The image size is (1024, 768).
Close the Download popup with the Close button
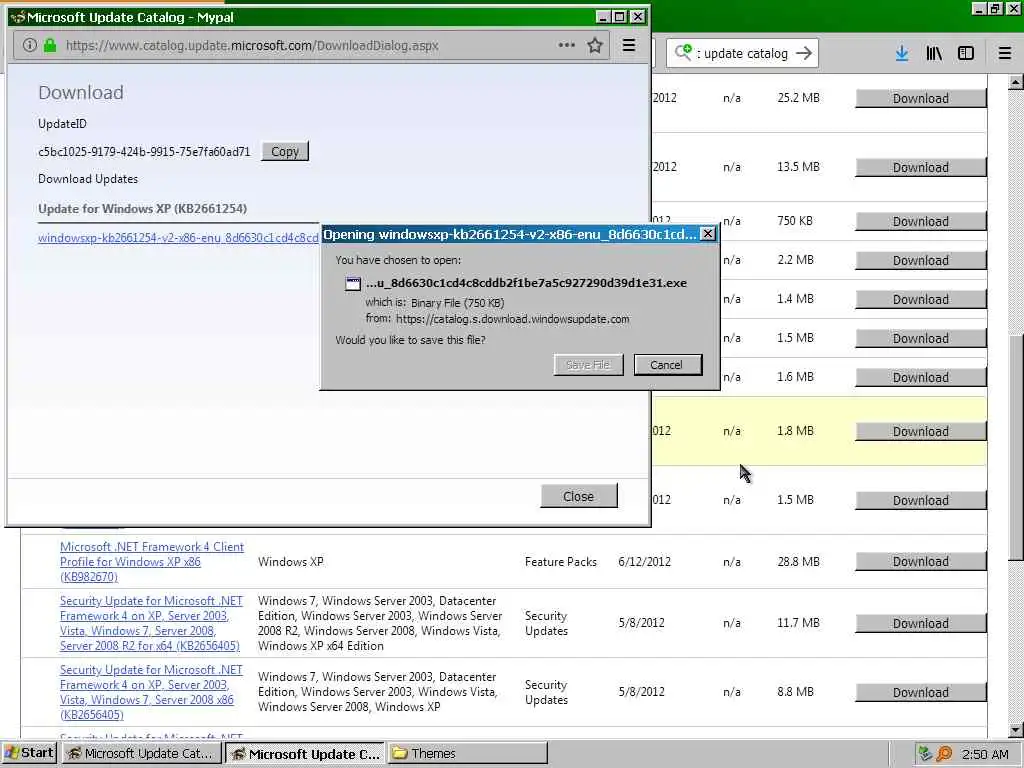tap(579, 496)
